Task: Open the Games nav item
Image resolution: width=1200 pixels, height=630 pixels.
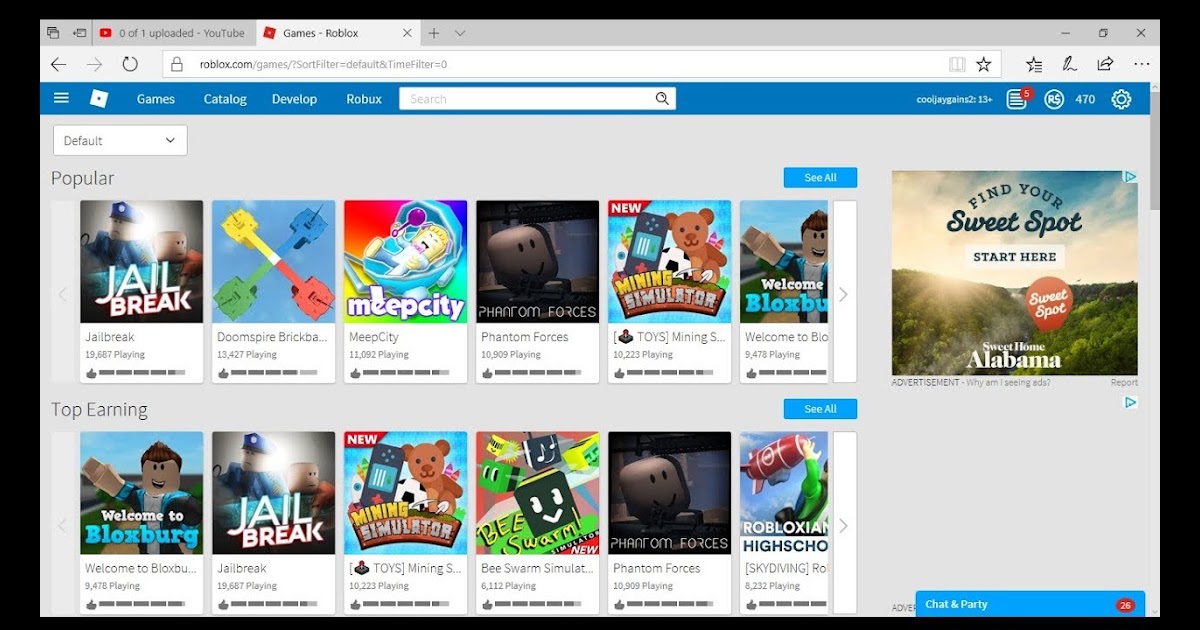Action: coord(156,99)
